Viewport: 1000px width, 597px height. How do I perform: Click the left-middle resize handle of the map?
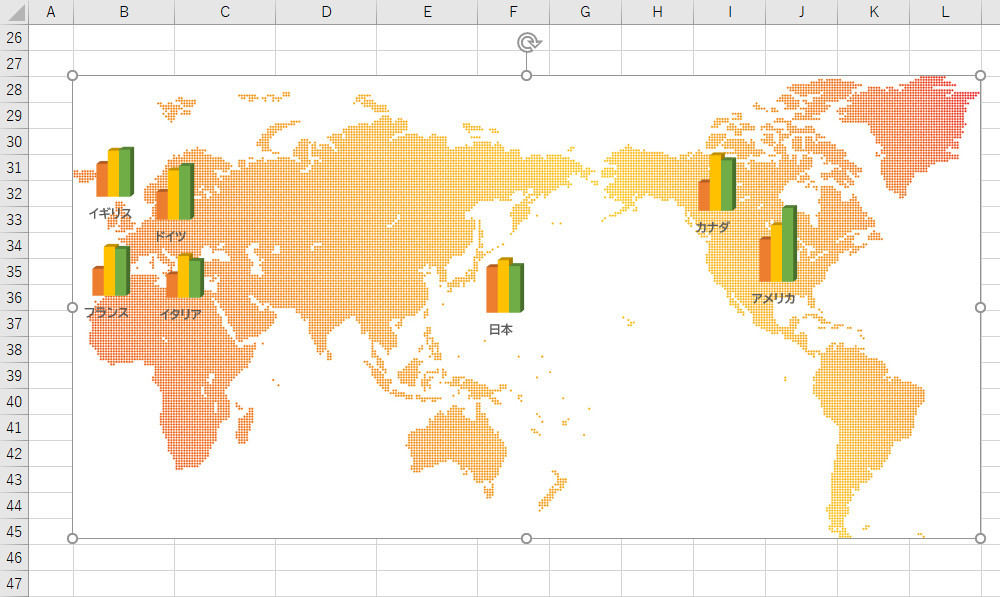(72, 307)
